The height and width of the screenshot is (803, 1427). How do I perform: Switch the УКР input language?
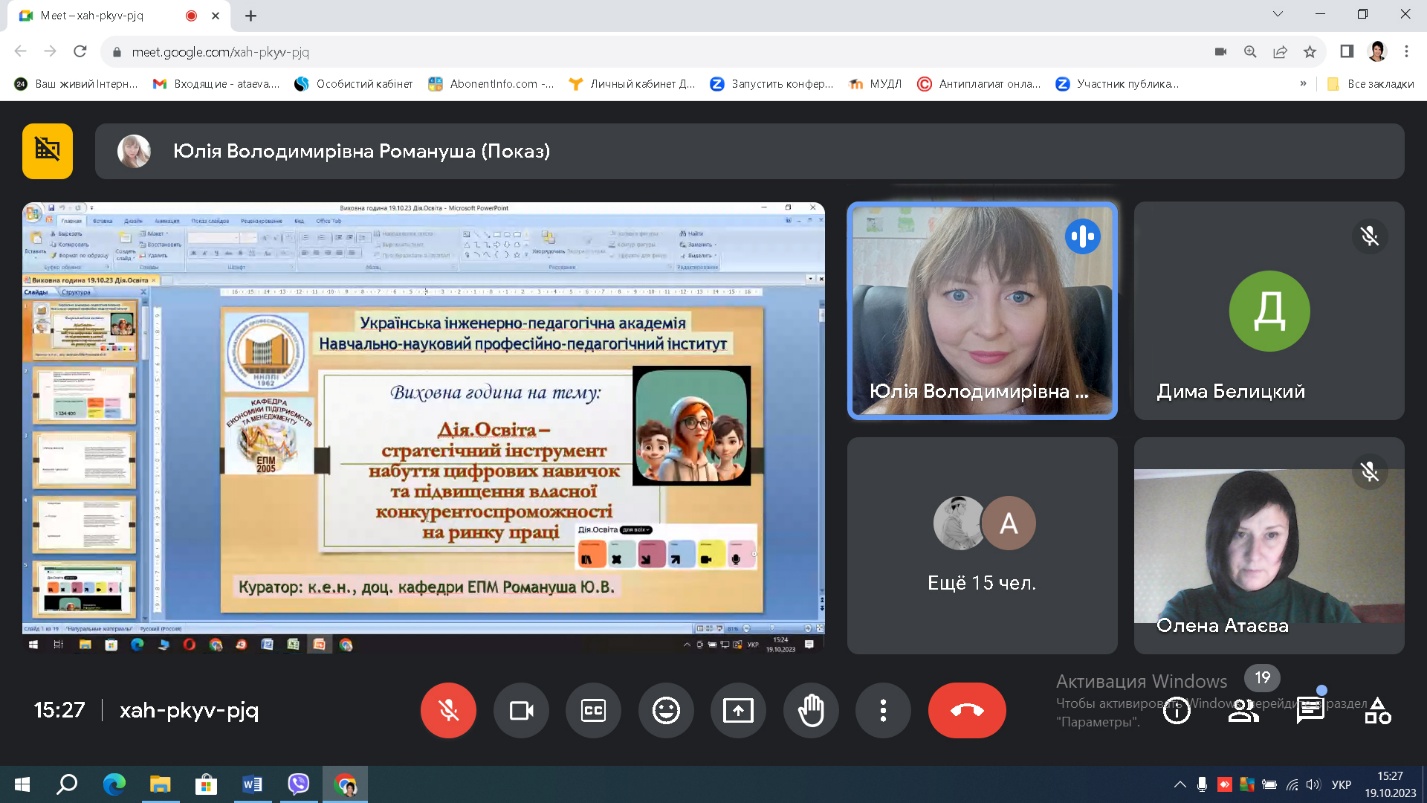point(1342,785)
